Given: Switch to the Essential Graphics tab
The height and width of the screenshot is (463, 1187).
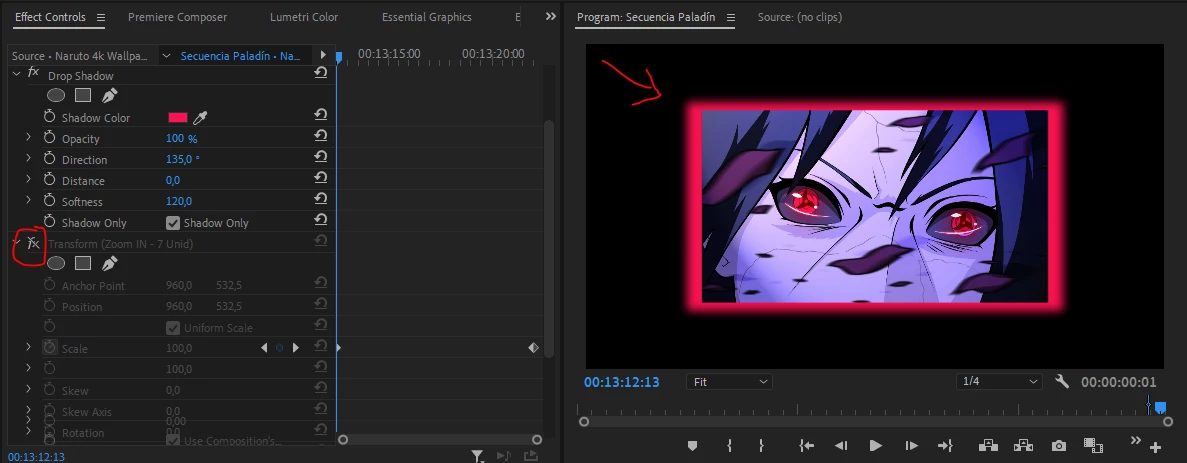Looking at the screenshot, I should pyautogui.click(x=427, y=17).
